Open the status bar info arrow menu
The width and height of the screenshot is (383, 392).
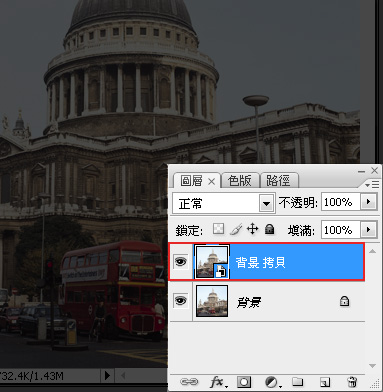[x=107, y=376]
